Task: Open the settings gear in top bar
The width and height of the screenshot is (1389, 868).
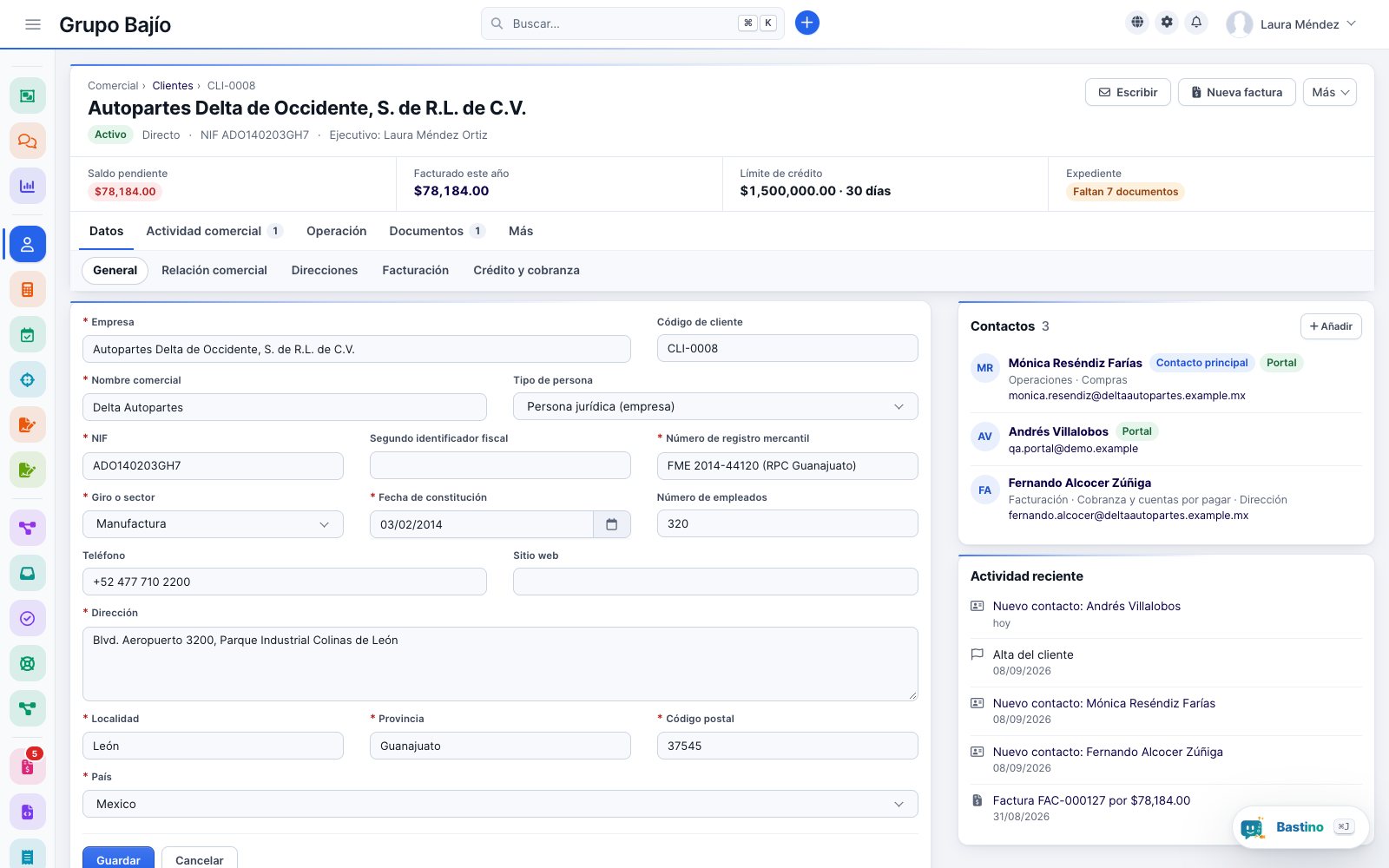Action: point(1167,23)
